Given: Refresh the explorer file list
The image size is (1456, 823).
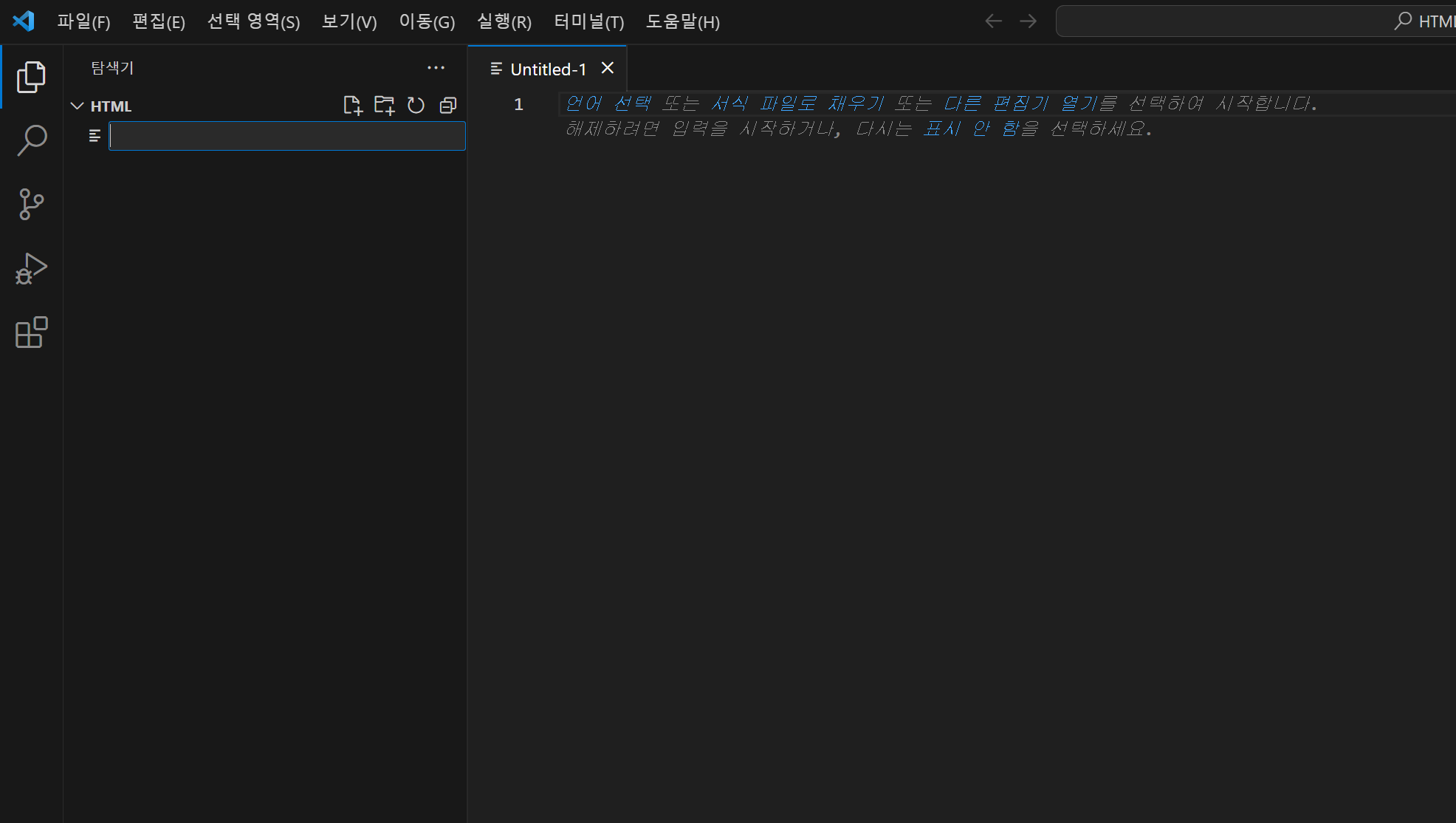Looking at the screenshot, I should (416, 106).
